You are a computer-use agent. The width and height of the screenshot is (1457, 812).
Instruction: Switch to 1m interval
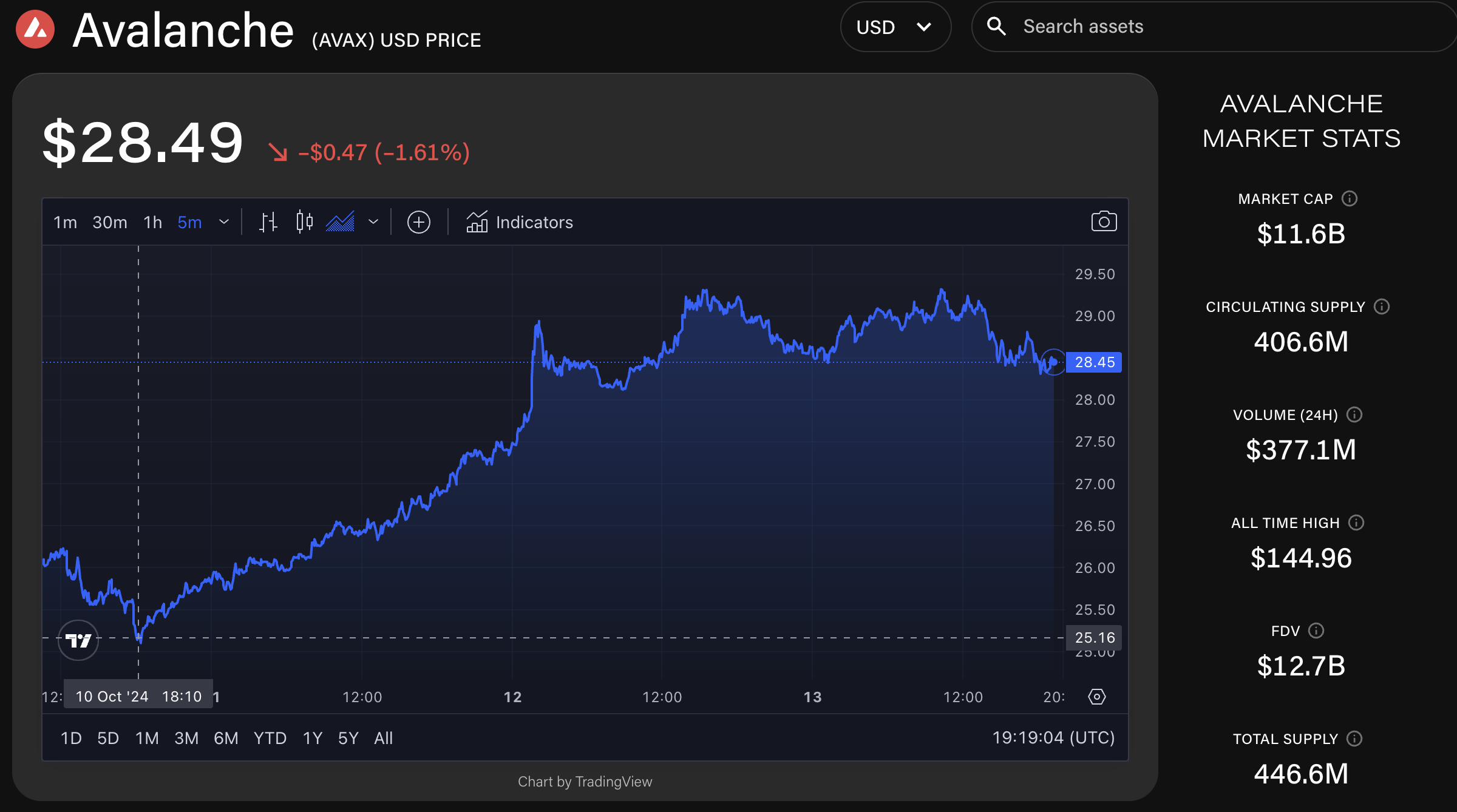point(65,222)
